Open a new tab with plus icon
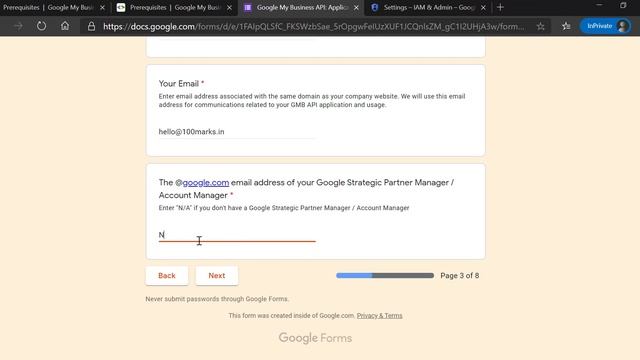Screen dimensions: 640x360 tap(500, 7)
